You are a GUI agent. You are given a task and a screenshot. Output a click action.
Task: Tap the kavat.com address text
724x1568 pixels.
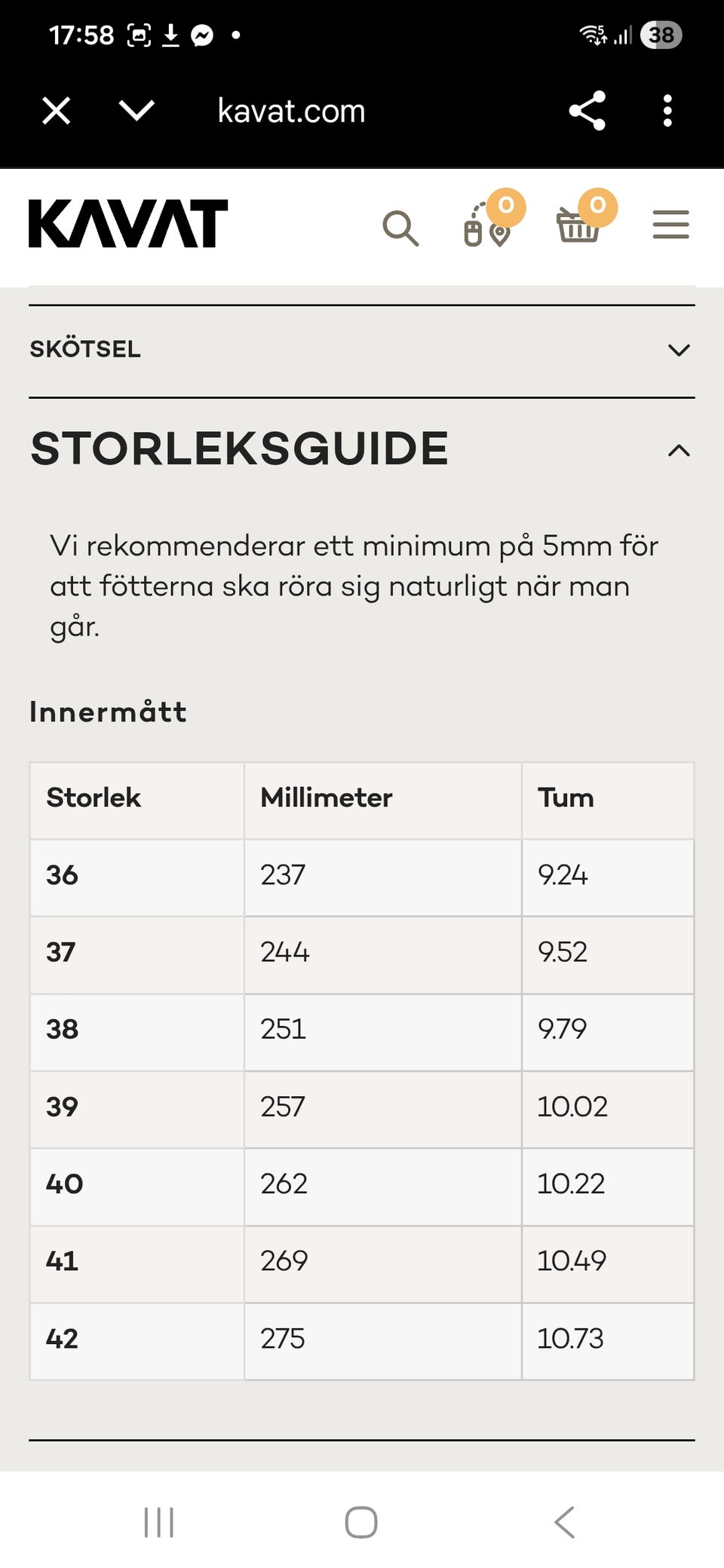291,112
